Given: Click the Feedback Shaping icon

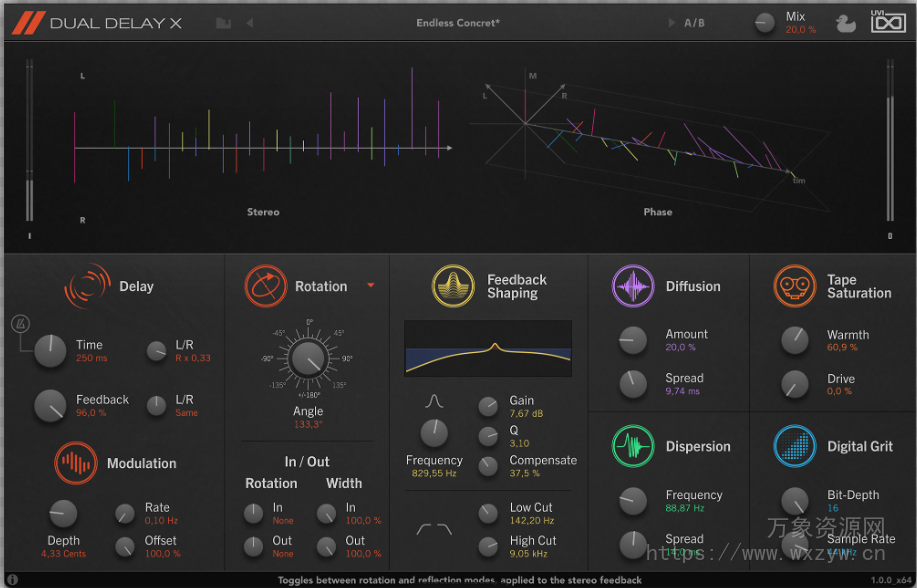Looking at the screenshot, I should pyautogui.click(x=453, y=285).
